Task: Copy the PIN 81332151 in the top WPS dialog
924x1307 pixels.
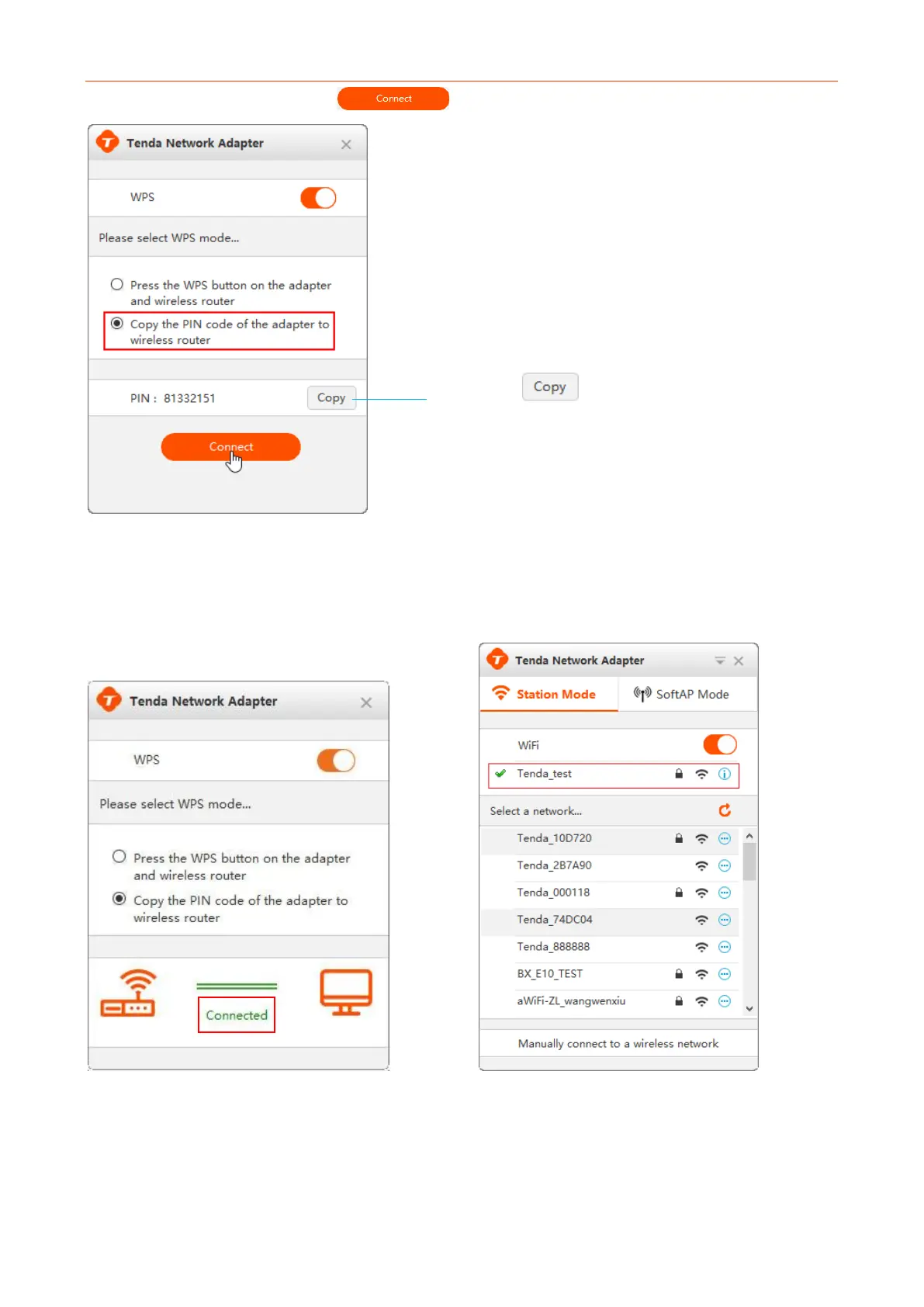Action: click(x=331, y=398)
